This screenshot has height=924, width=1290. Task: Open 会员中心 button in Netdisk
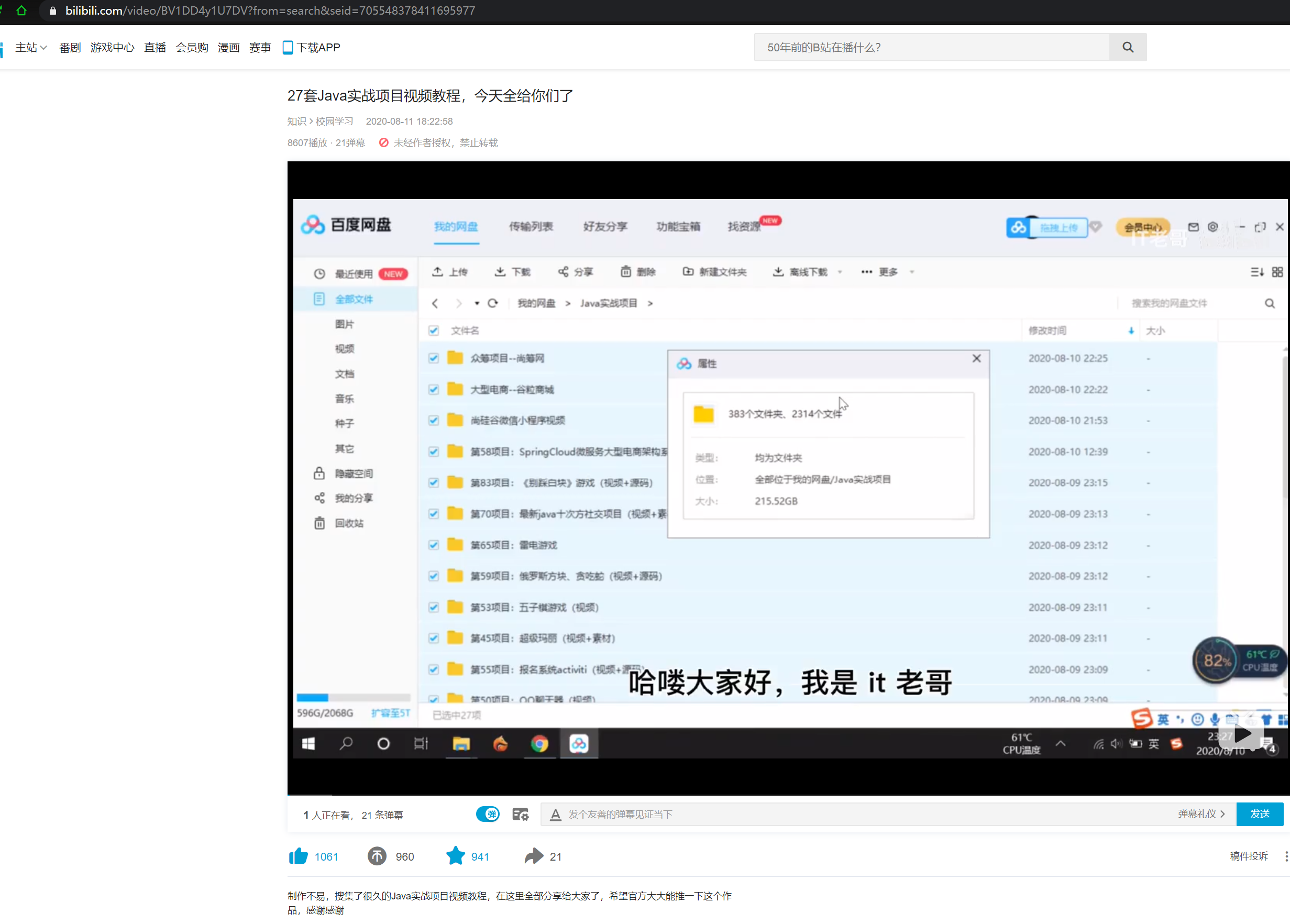(1143, 227)
